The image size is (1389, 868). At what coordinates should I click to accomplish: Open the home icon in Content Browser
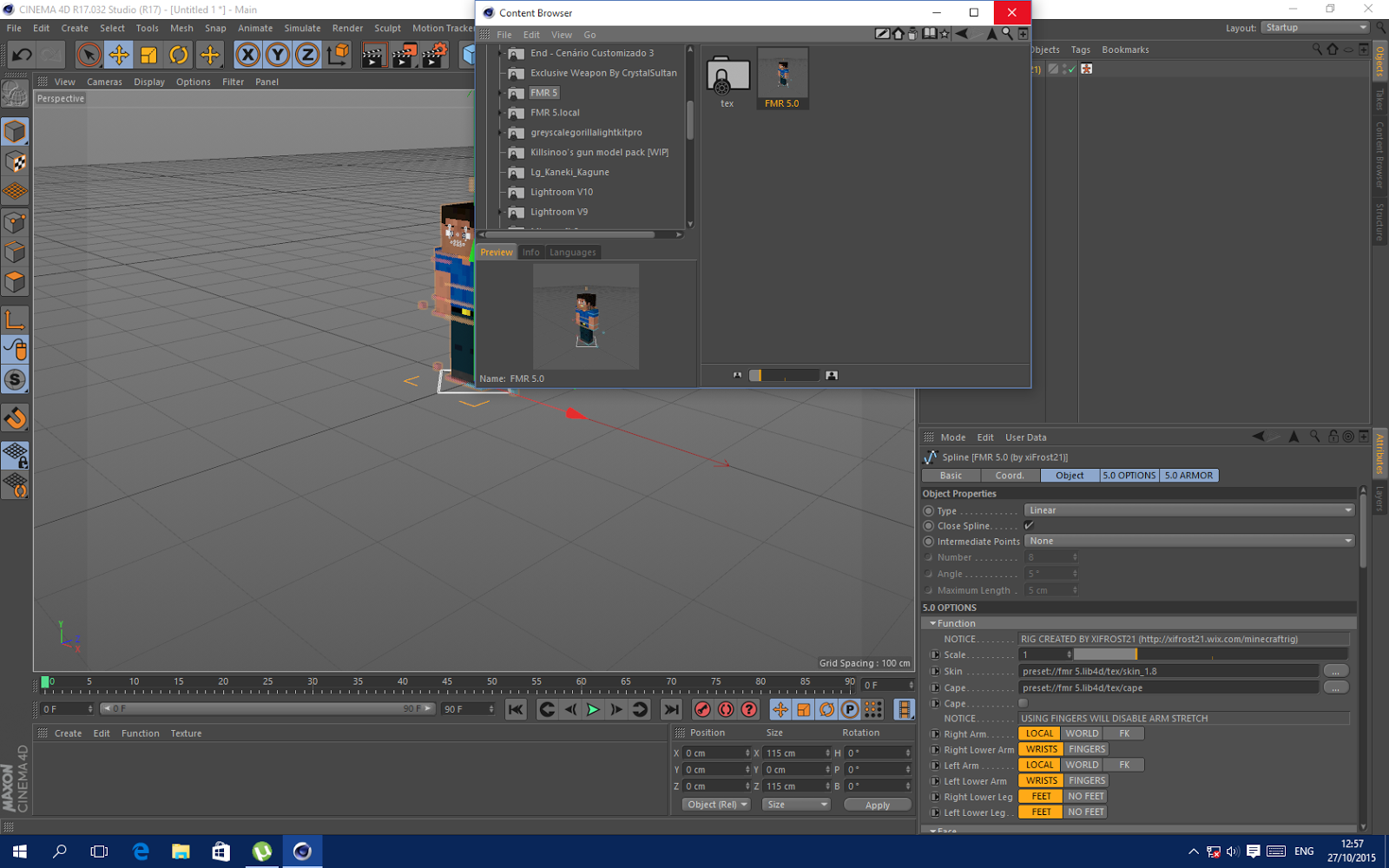coord(899,34)
